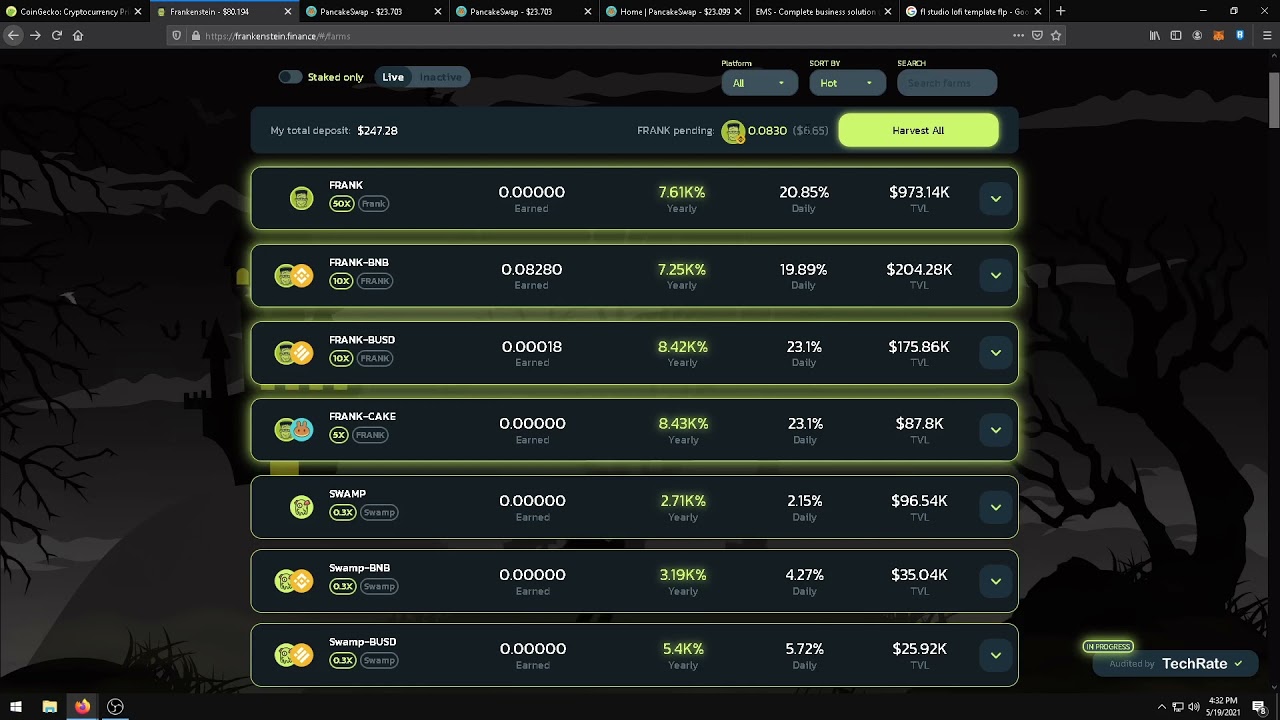This screenshot has width=1280, height=720.
Task: Click the 5X badge on FRANK-CAKE
Action: [339, 435]
